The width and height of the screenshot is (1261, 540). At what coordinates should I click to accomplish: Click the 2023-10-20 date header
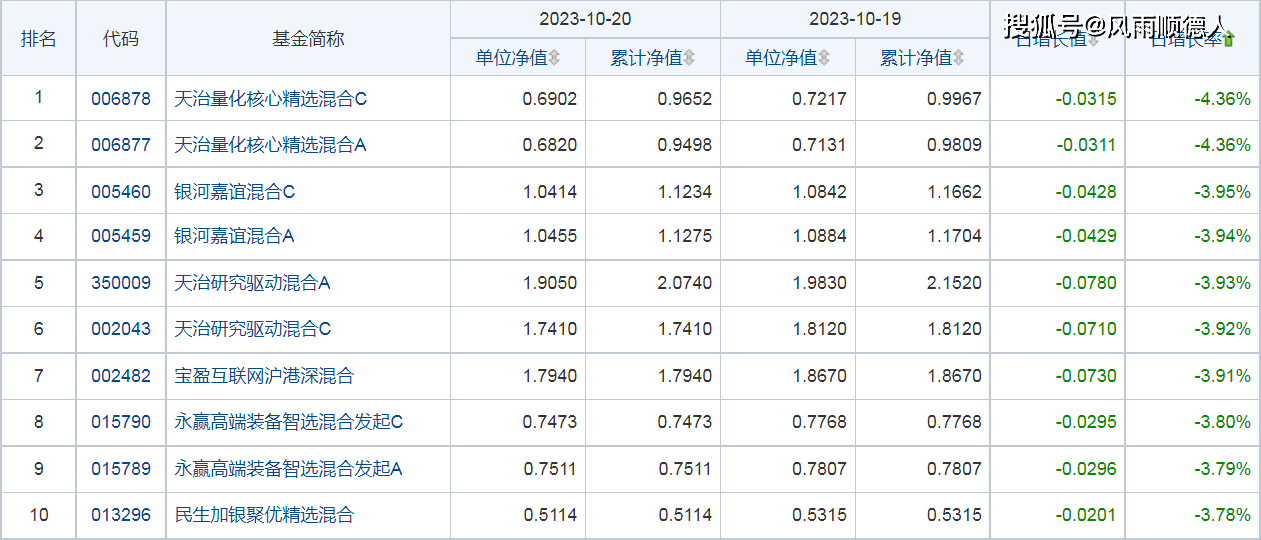coord(585,19)
